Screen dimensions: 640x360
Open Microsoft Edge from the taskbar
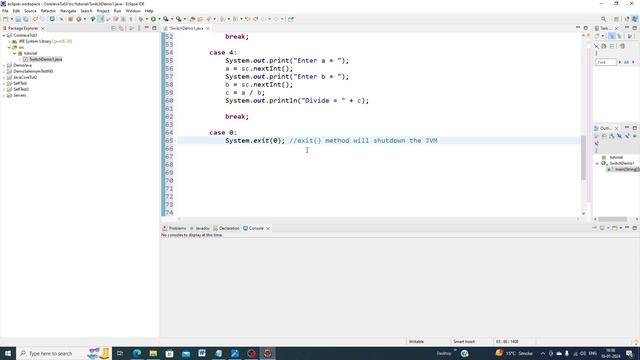(137, 353)
